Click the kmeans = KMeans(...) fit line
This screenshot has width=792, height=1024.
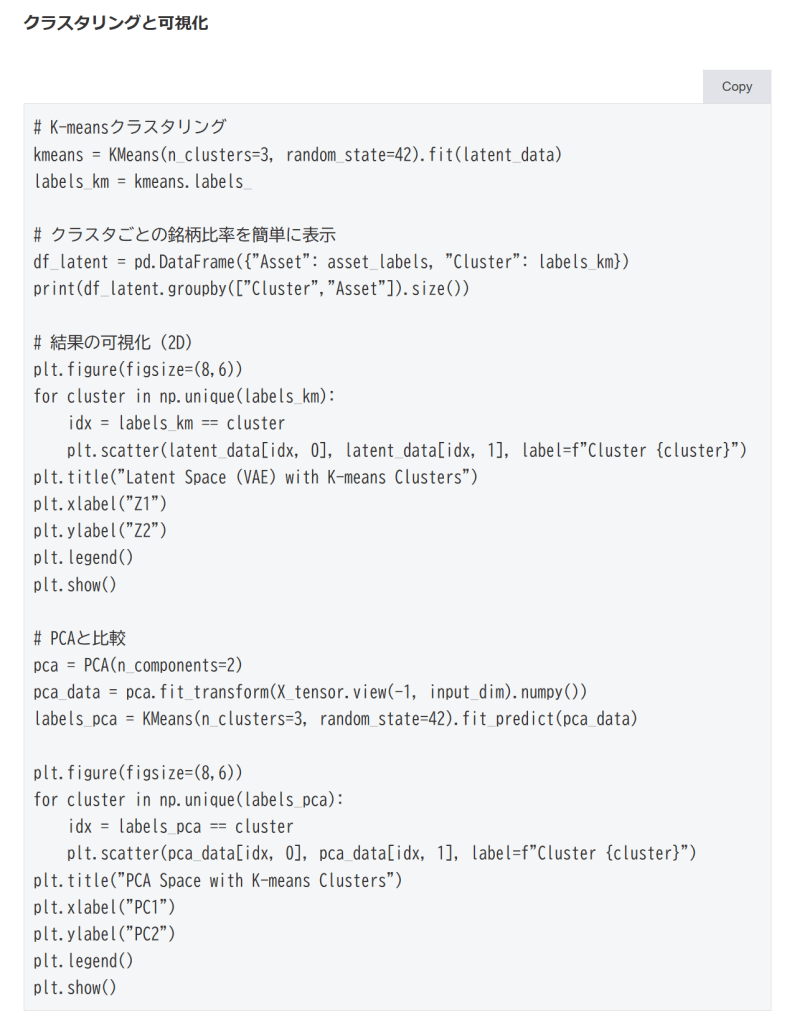click(298, 155)
